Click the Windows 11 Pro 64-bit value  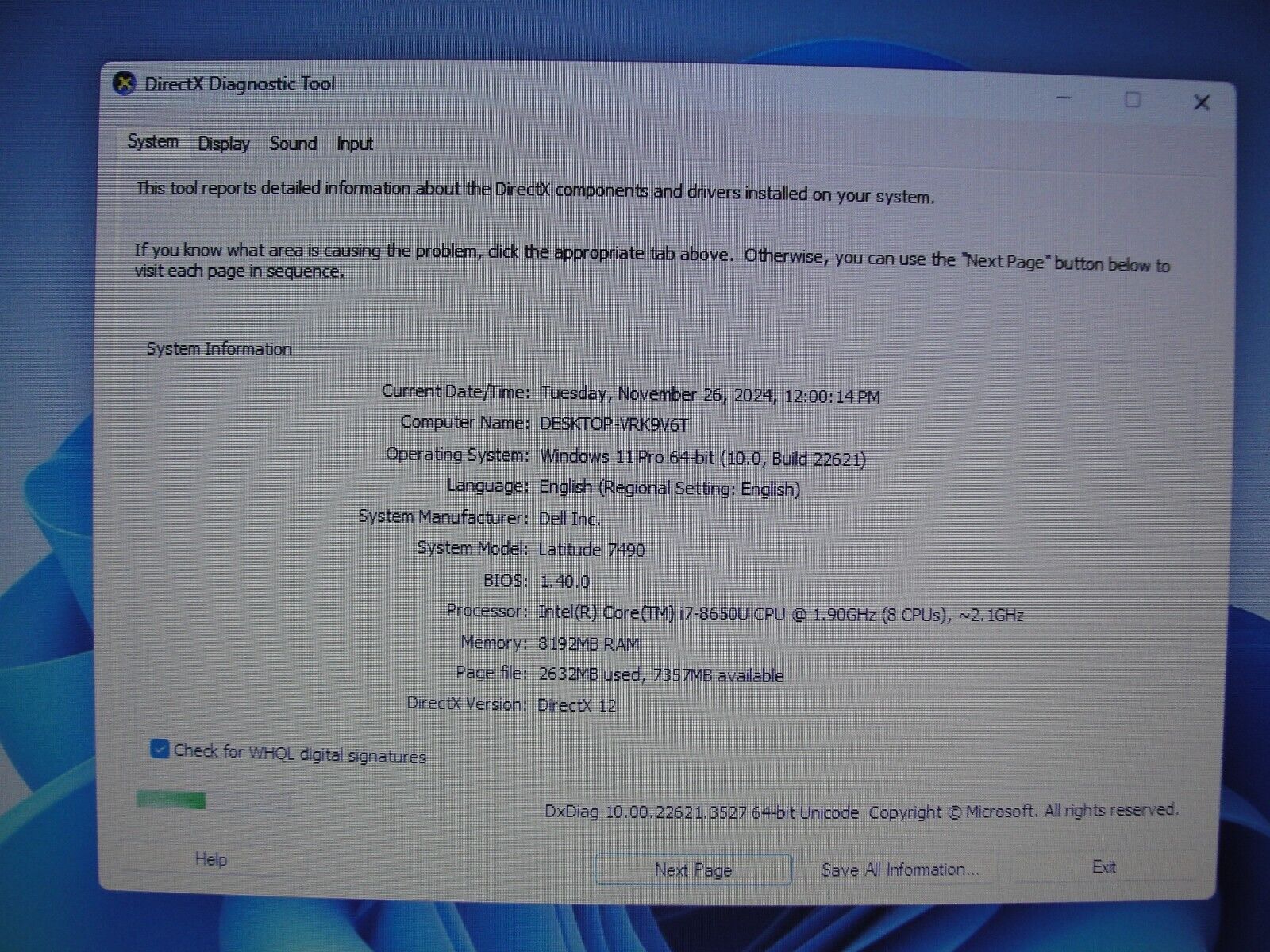point(702,457)
